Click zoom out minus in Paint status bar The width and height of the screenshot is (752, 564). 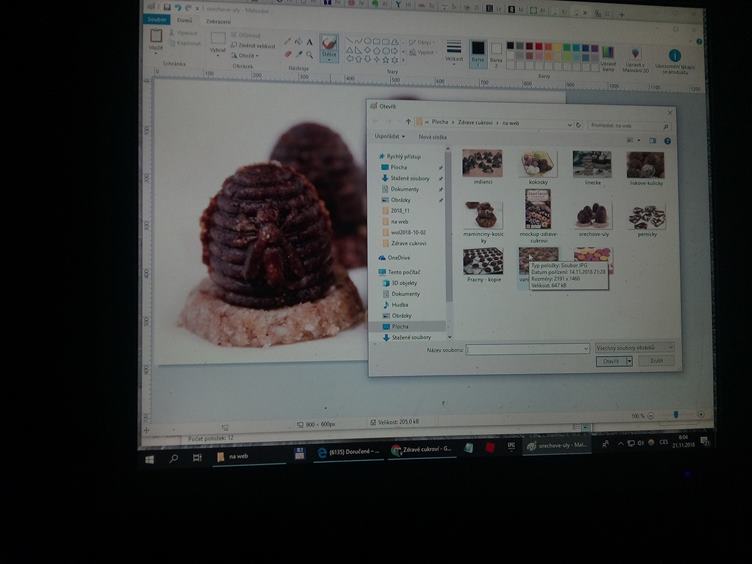point(650,416)
